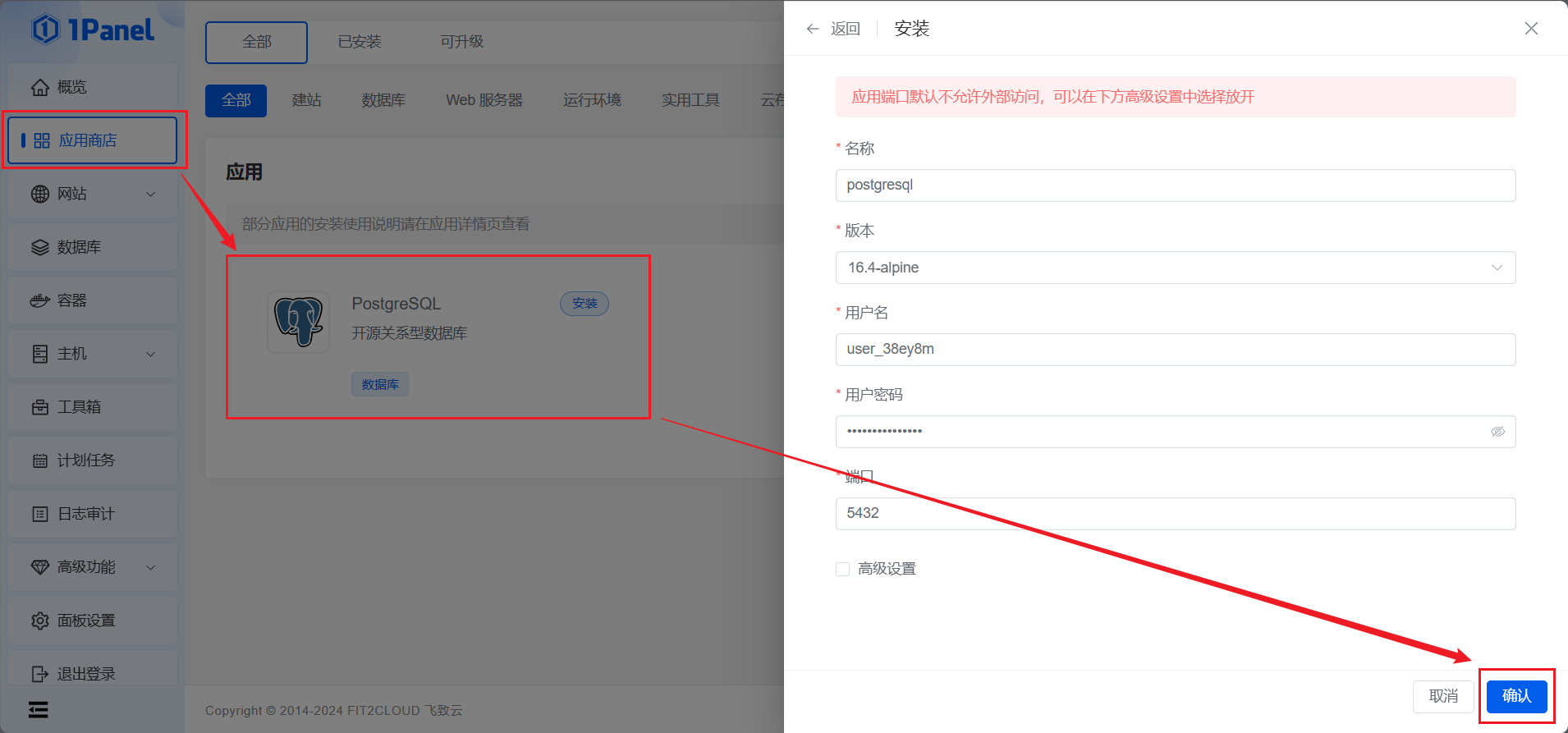The width and height of the screenshot is (1568, 733).
Task: Click the 日志审计 list icon
Action: click(40, 514)
